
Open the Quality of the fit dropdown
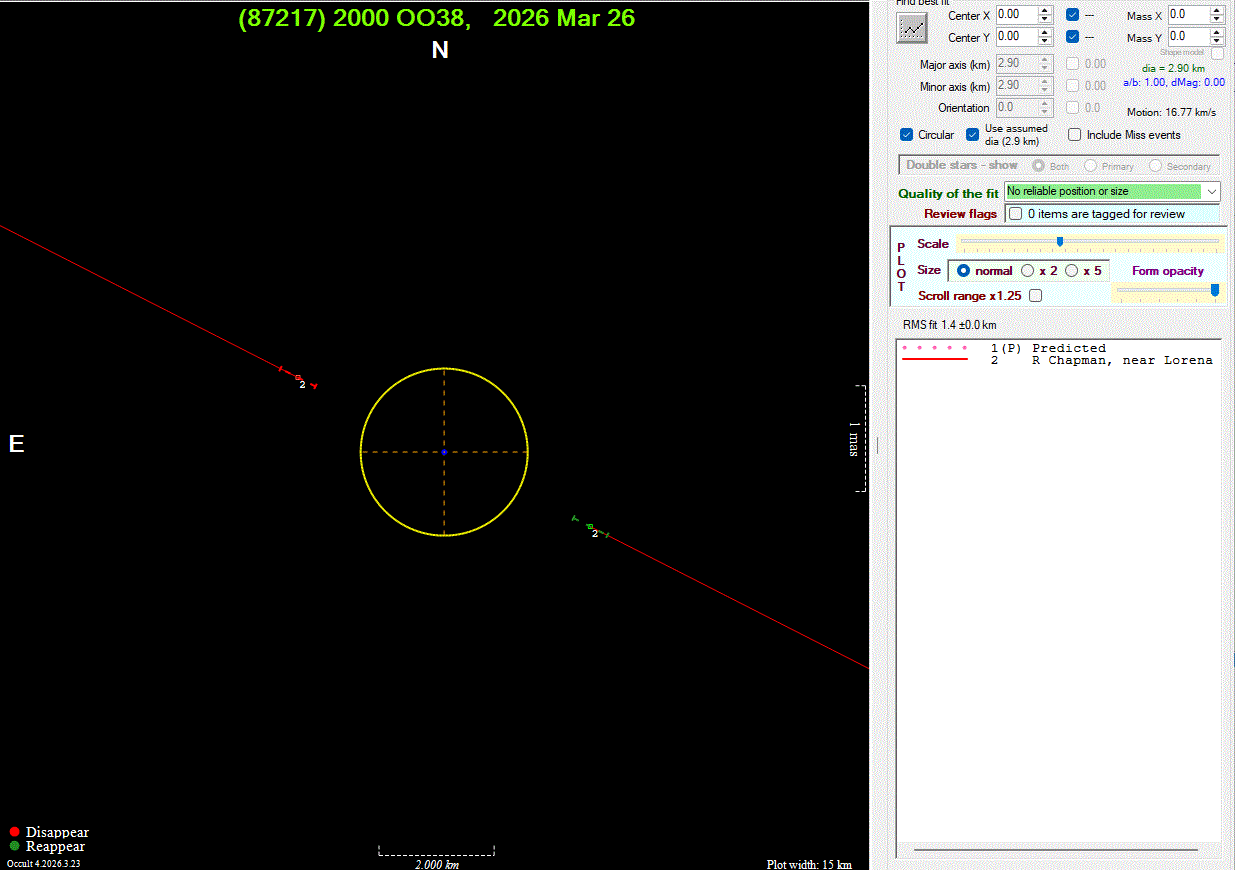[1212, 191]
